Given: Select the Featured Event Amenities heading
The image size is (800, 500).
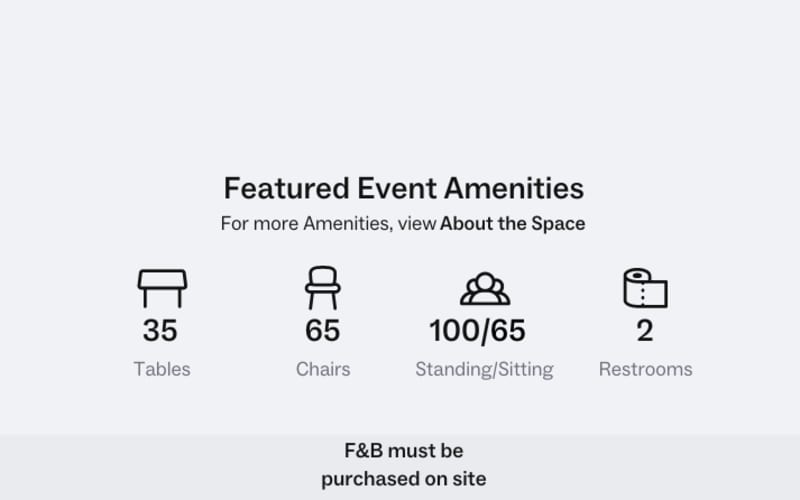Looking at the screenshot, I should (404, 188).
